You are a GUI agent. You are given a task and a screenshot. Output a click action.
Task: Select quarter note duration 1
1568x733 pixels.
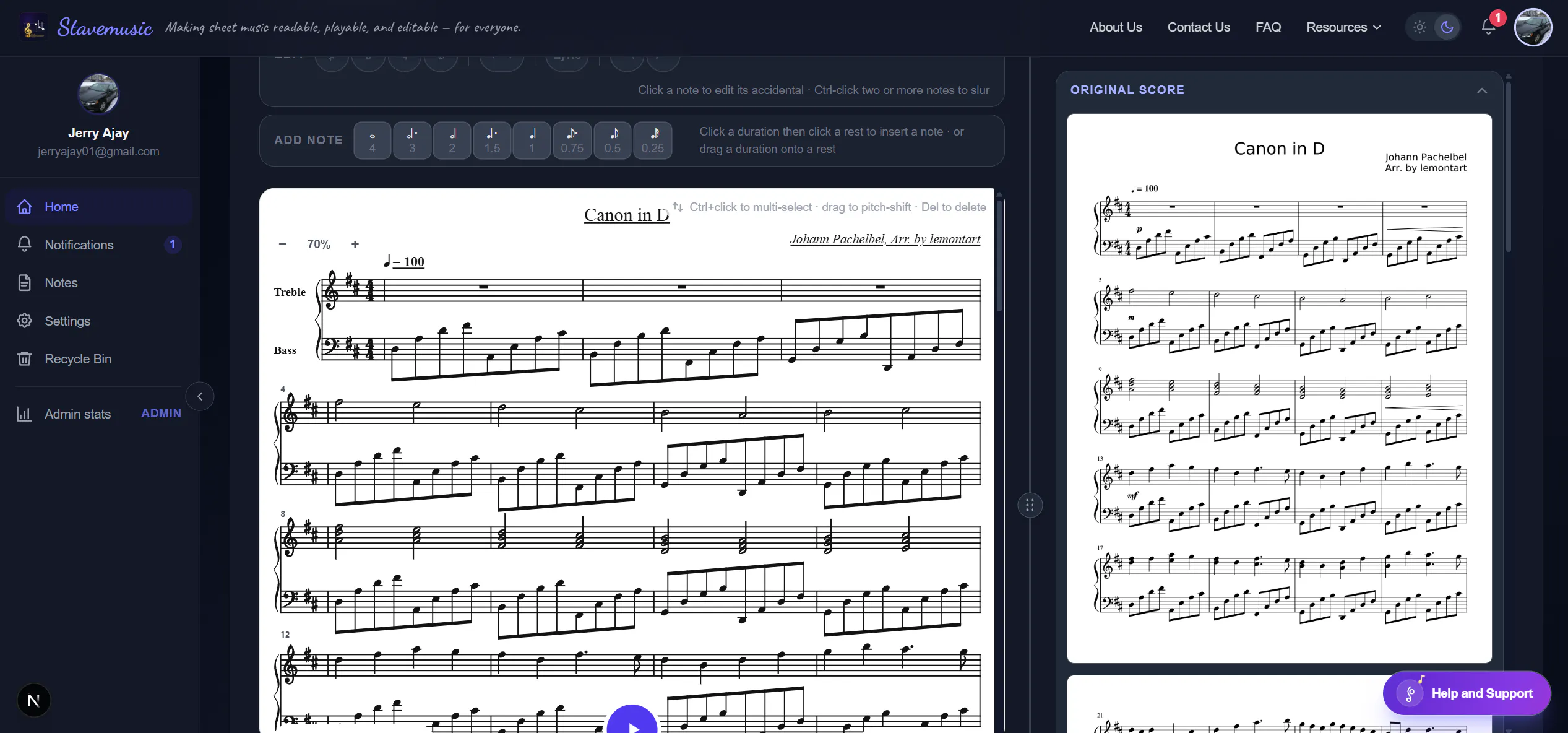[x=532, y=141]
